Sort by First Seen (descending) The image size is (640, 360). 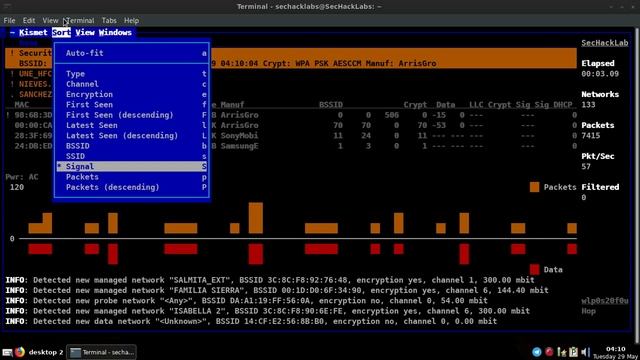[132, 115]
